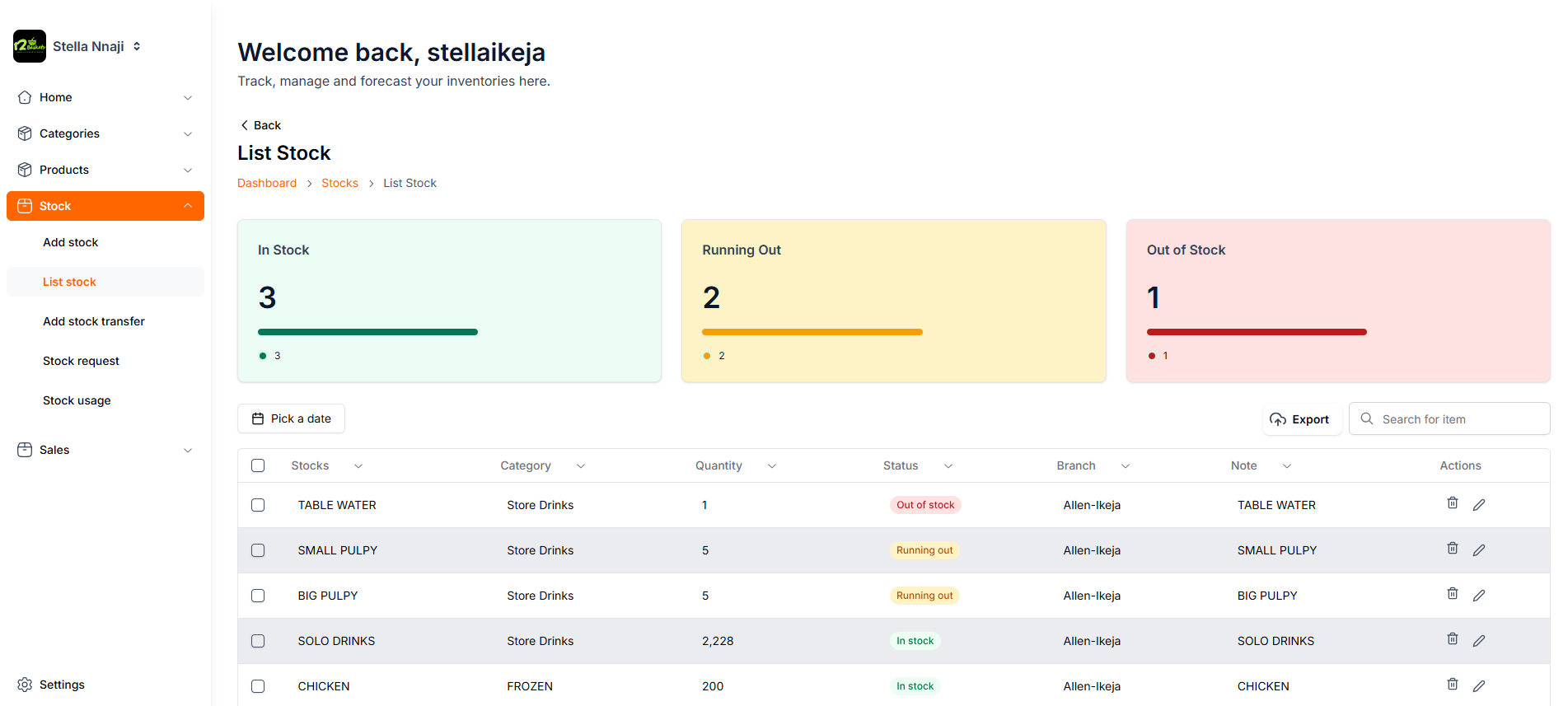The image size is (1568, 706).
Task: Edit the SMALL PULPY stock entry
Action: (x=1479, y=550)
